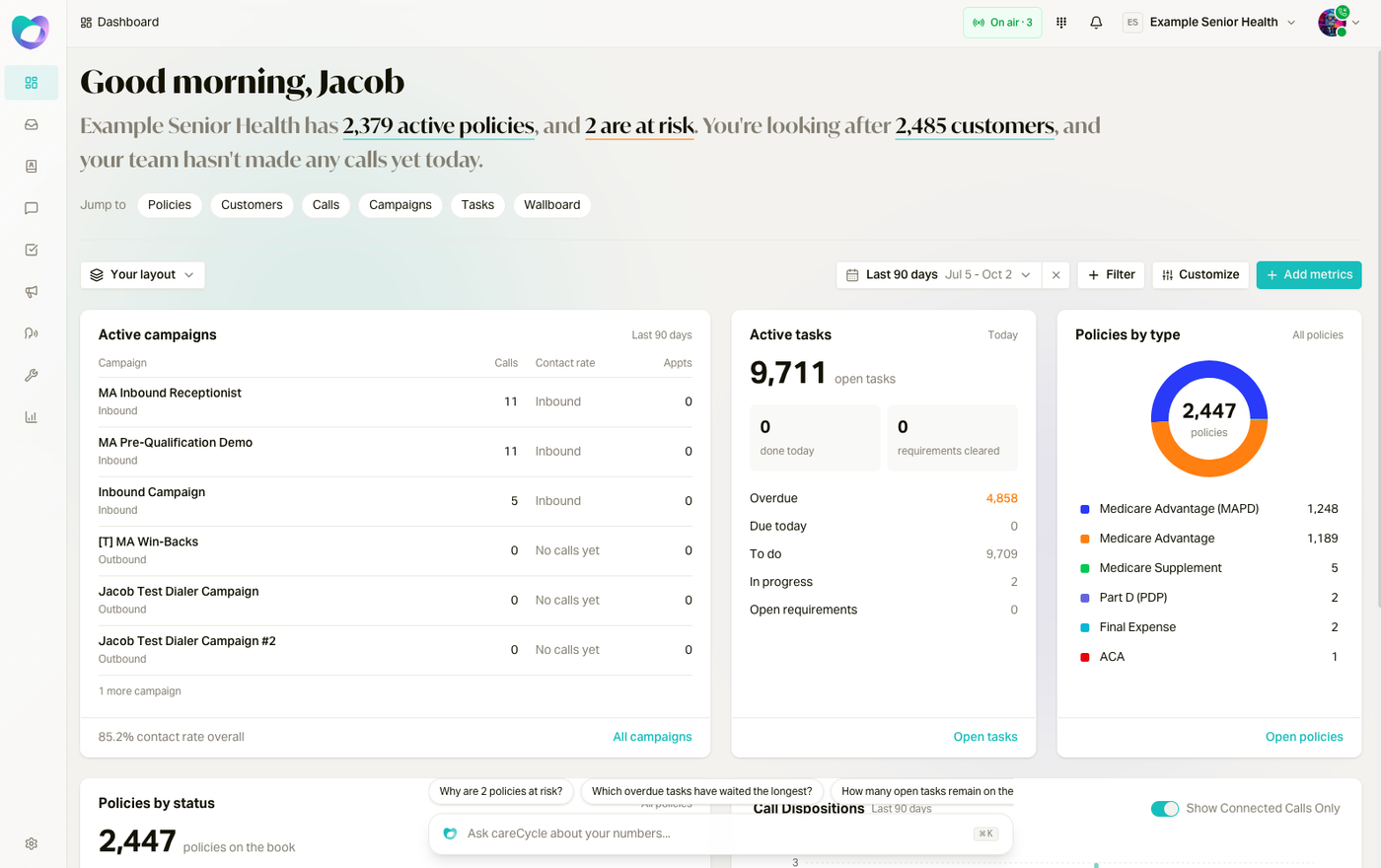The height and width of the screenshot is (868, 1381).
Task: Clear the Last 90 days date range
Action: (x=1056, y=275)
